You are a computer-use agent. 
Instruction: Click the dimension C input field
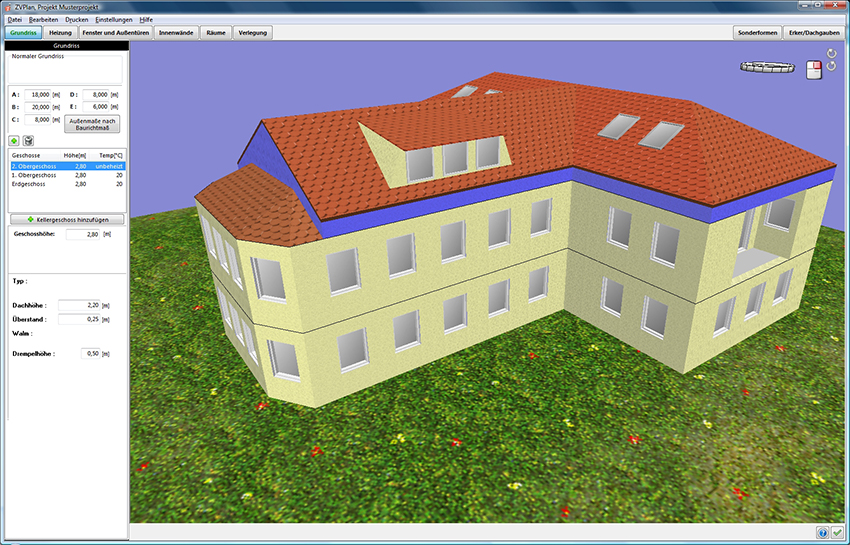(37, 119)
